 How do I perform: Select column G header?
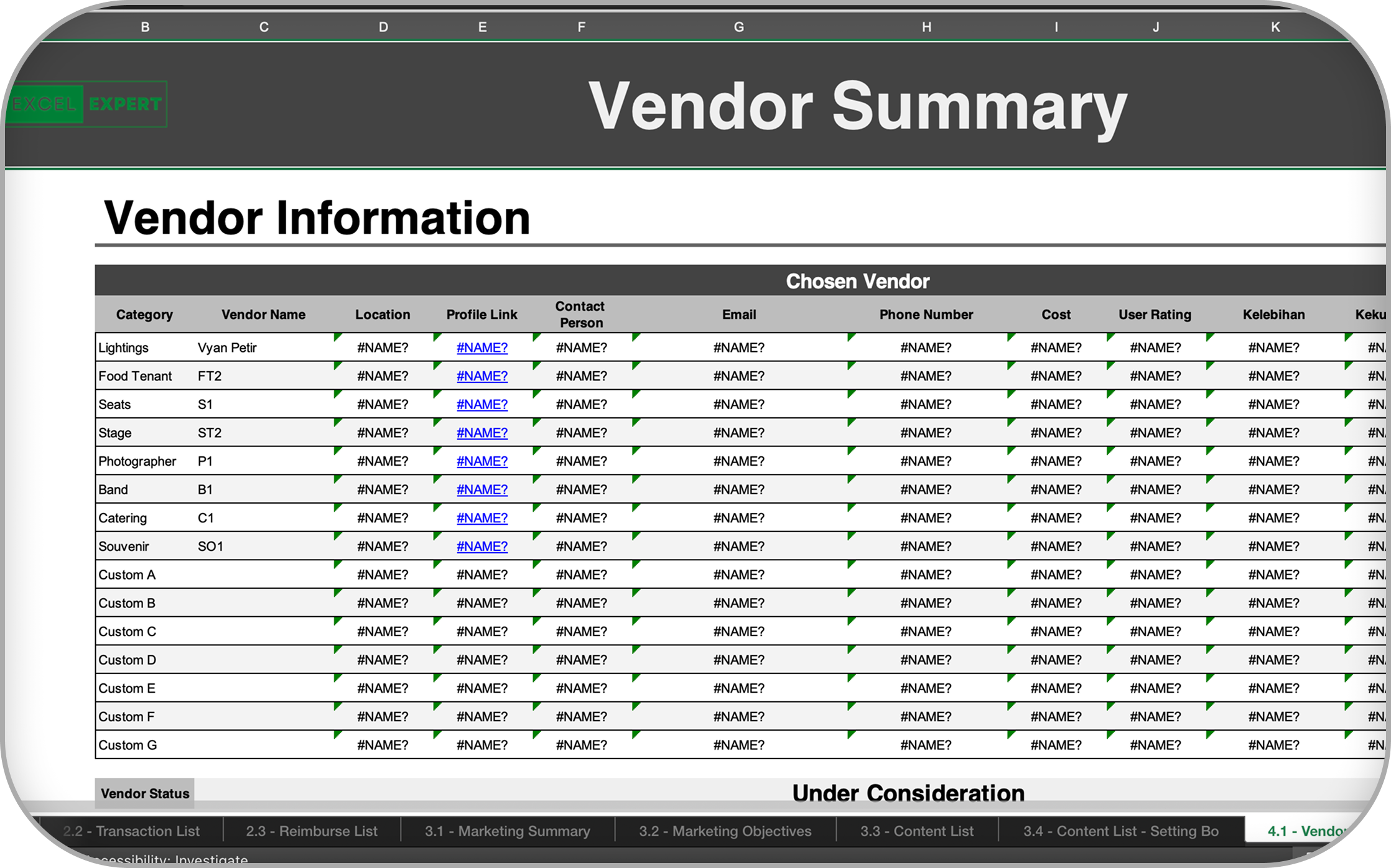pyautogui.click(x=739, y=27)
